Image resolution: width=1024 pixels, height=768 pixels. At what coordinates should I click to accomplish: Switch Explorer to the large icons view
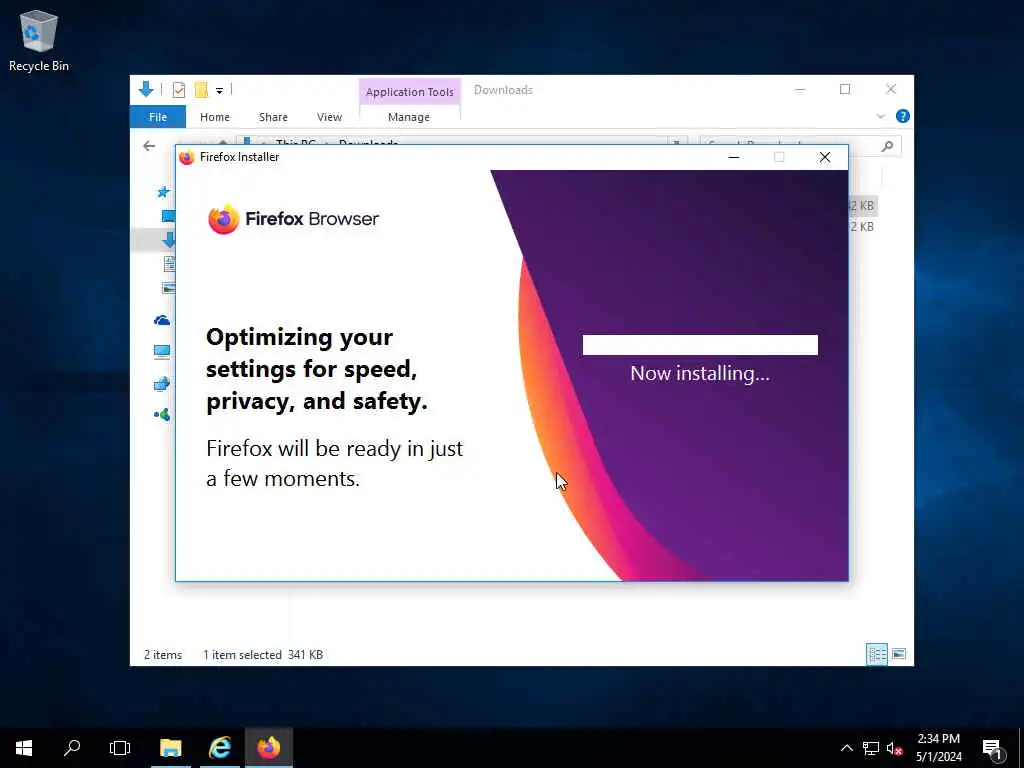pyautogui.click(x=899, y=654)
